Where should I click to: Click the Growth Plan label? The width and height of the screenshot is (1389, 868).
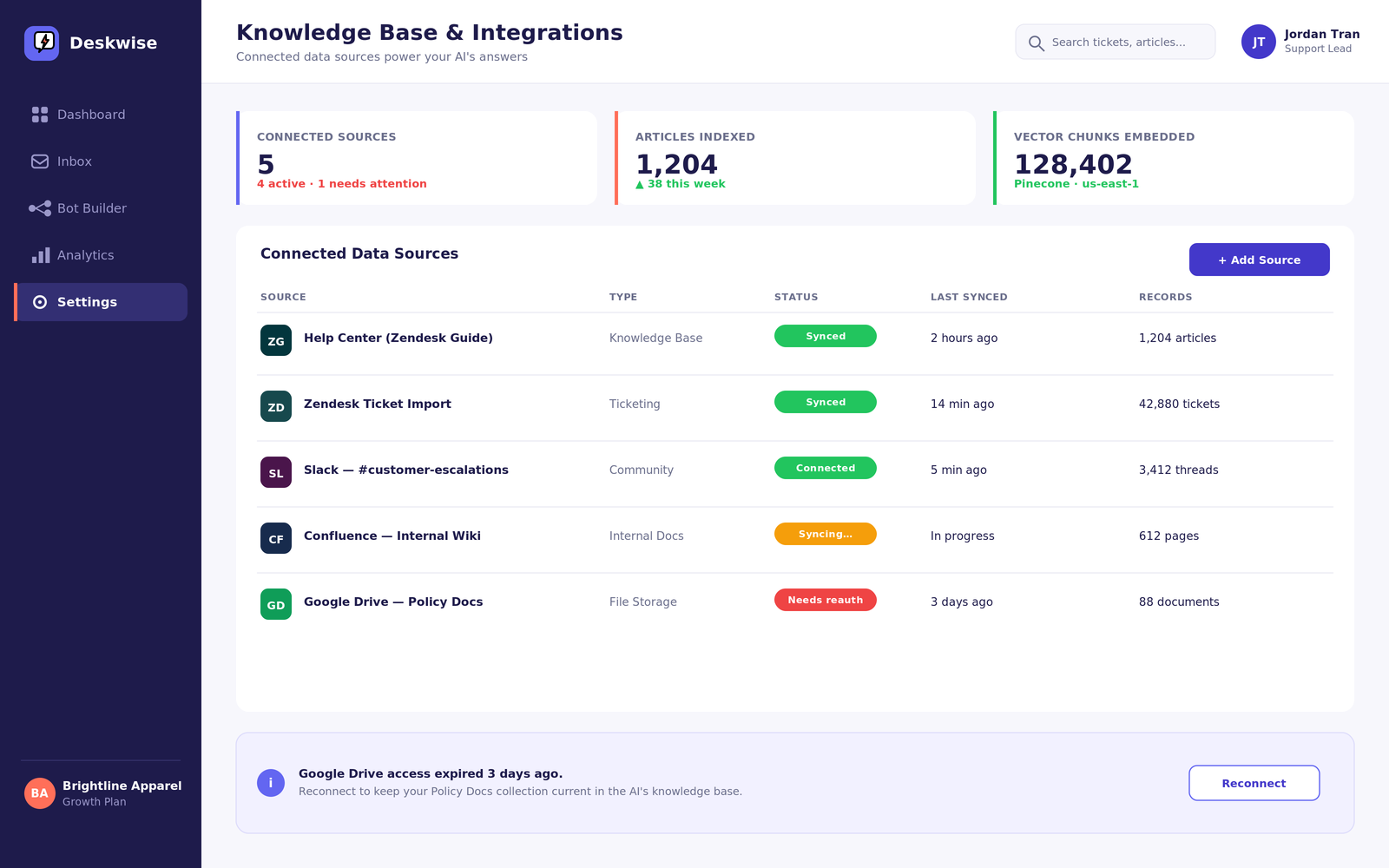click(94, 801)
